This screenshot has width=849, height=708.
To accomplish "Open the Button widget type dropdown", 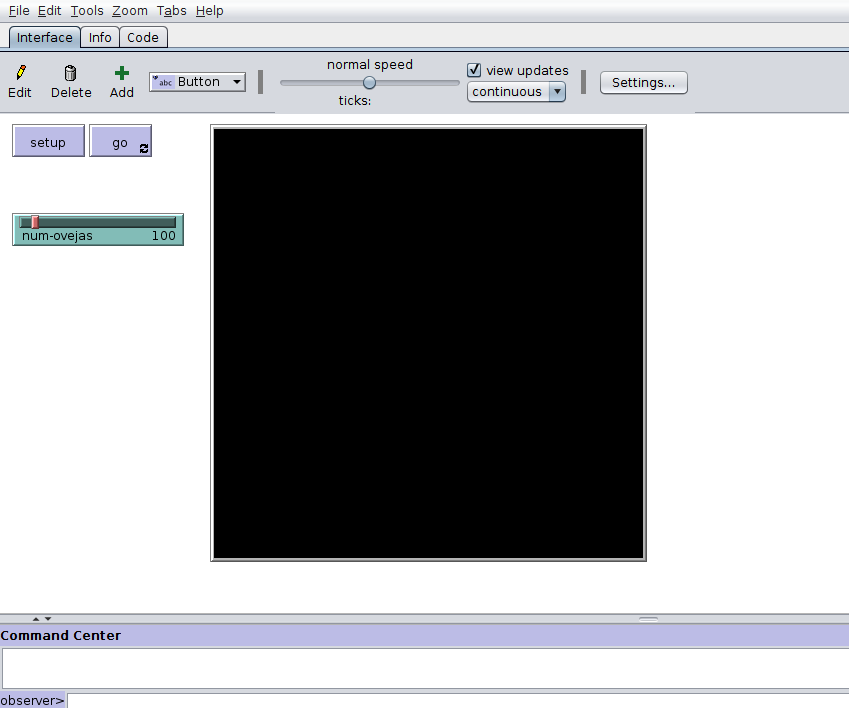I will [197, 82].
